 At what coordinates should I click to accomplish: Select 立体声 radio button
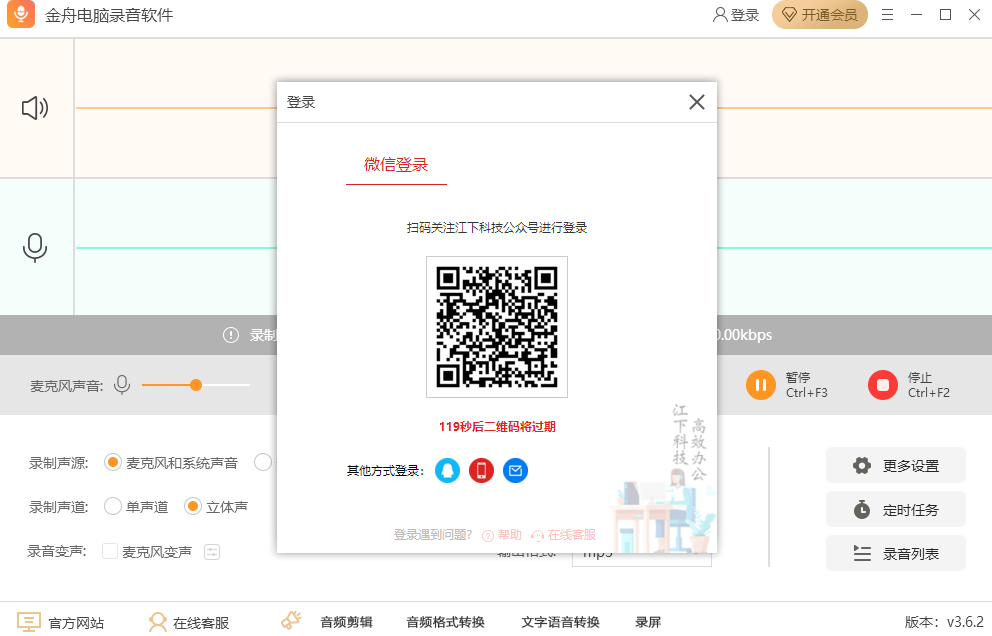pos(192,507)
